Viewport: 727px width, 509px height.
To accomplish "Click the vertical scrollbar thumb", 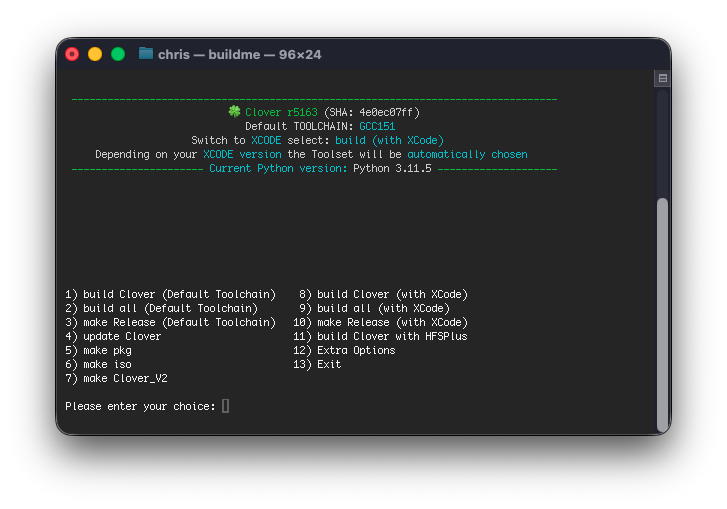I will coord(663,314).
